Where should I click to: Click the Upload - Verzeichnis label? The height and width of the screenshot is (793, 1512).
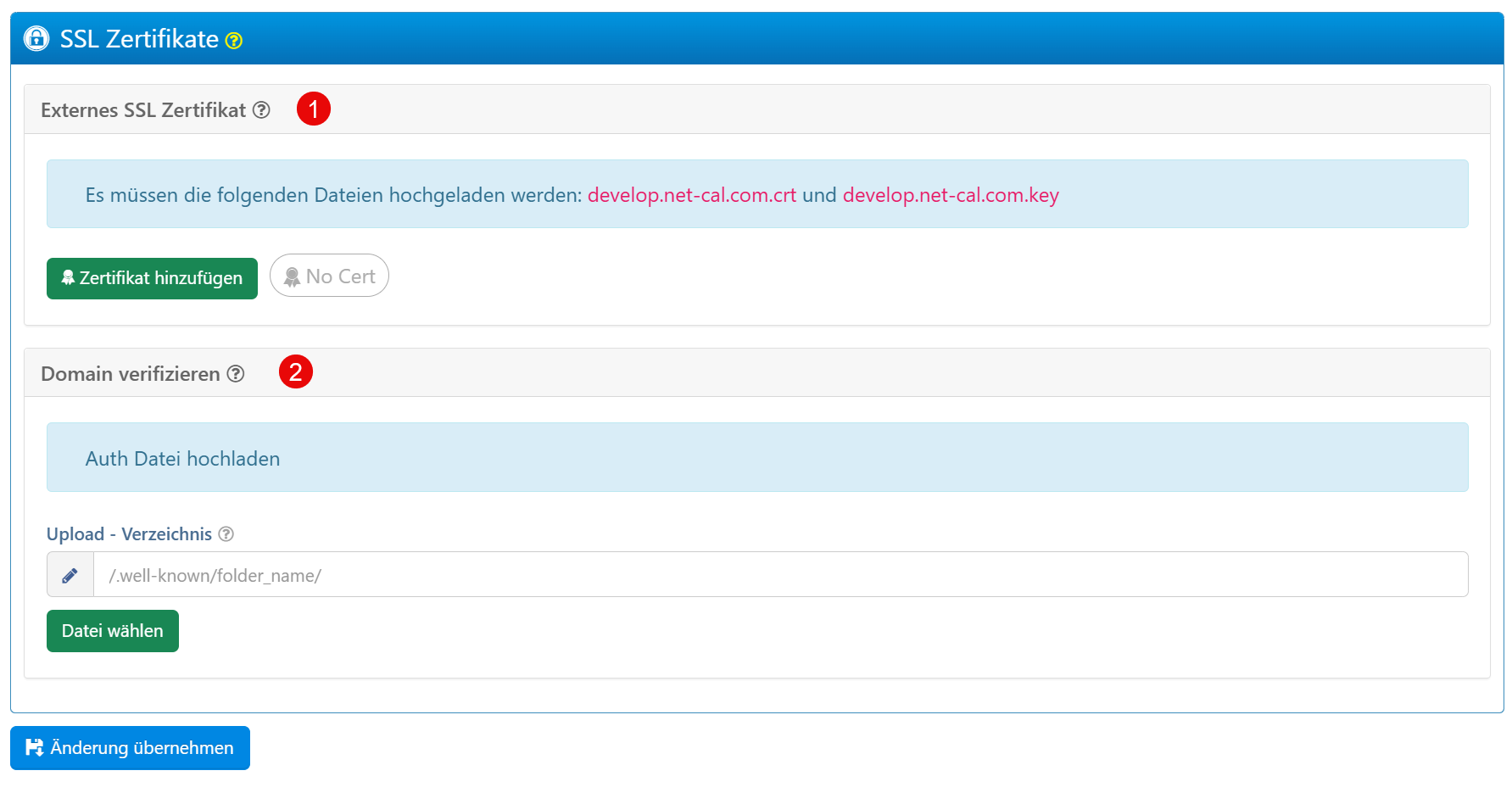[x=129, y=534]
